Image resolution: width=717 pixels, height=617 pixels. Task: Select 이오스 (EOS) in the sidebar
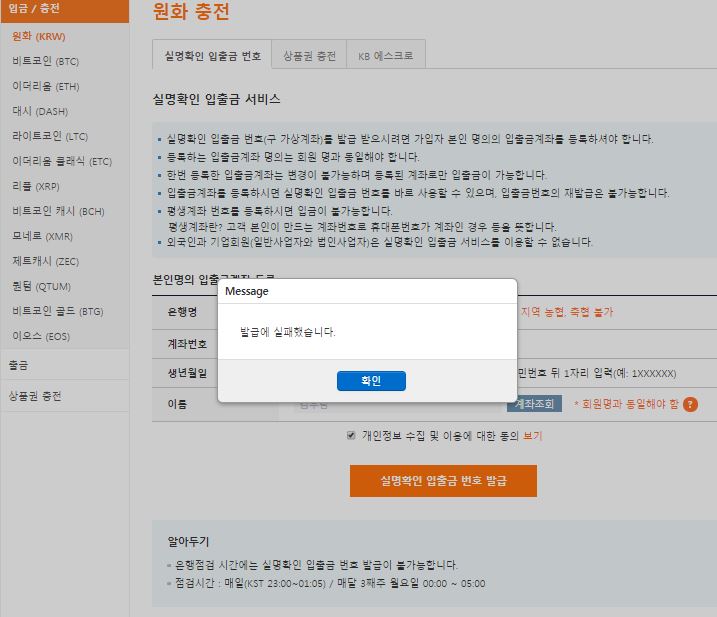click(41, 336)
